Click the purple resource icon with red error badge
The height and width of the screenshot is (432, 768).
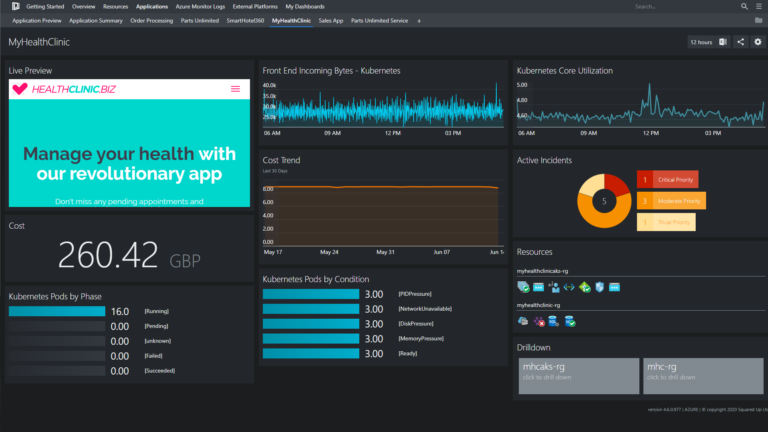539,321
